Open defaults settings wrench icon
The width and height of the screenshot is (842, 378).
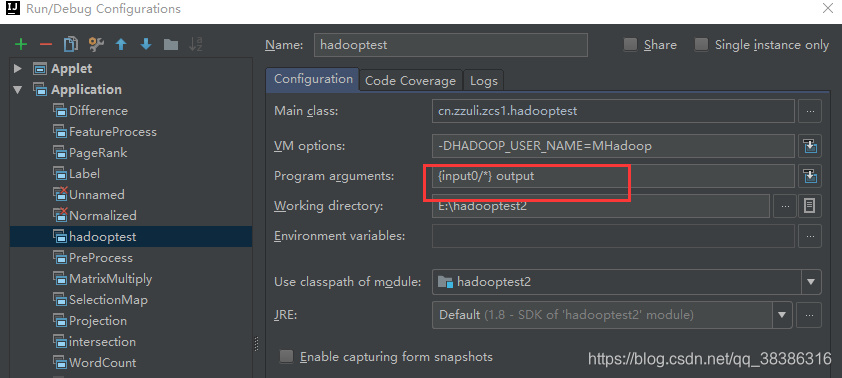coord(96,45)
